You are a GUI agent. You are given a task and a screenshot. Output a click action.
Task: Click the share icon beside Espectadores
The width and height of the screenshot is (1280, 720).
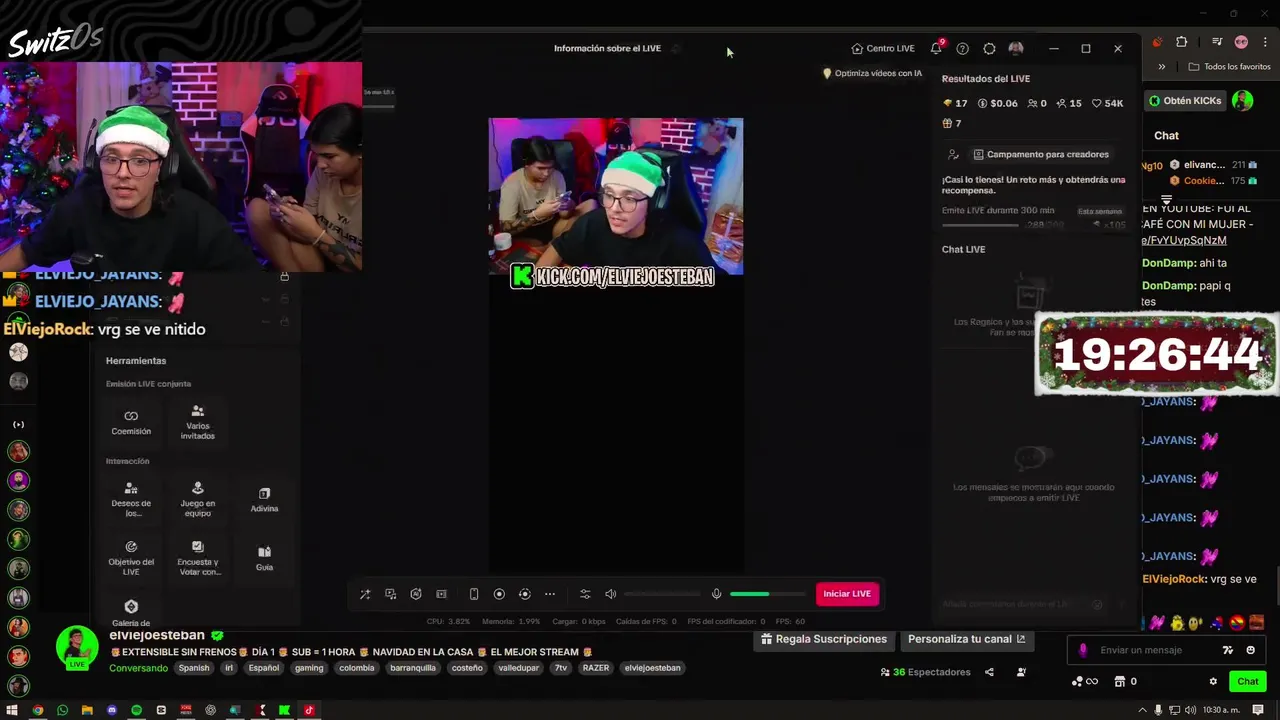click(x=989, y=672)
